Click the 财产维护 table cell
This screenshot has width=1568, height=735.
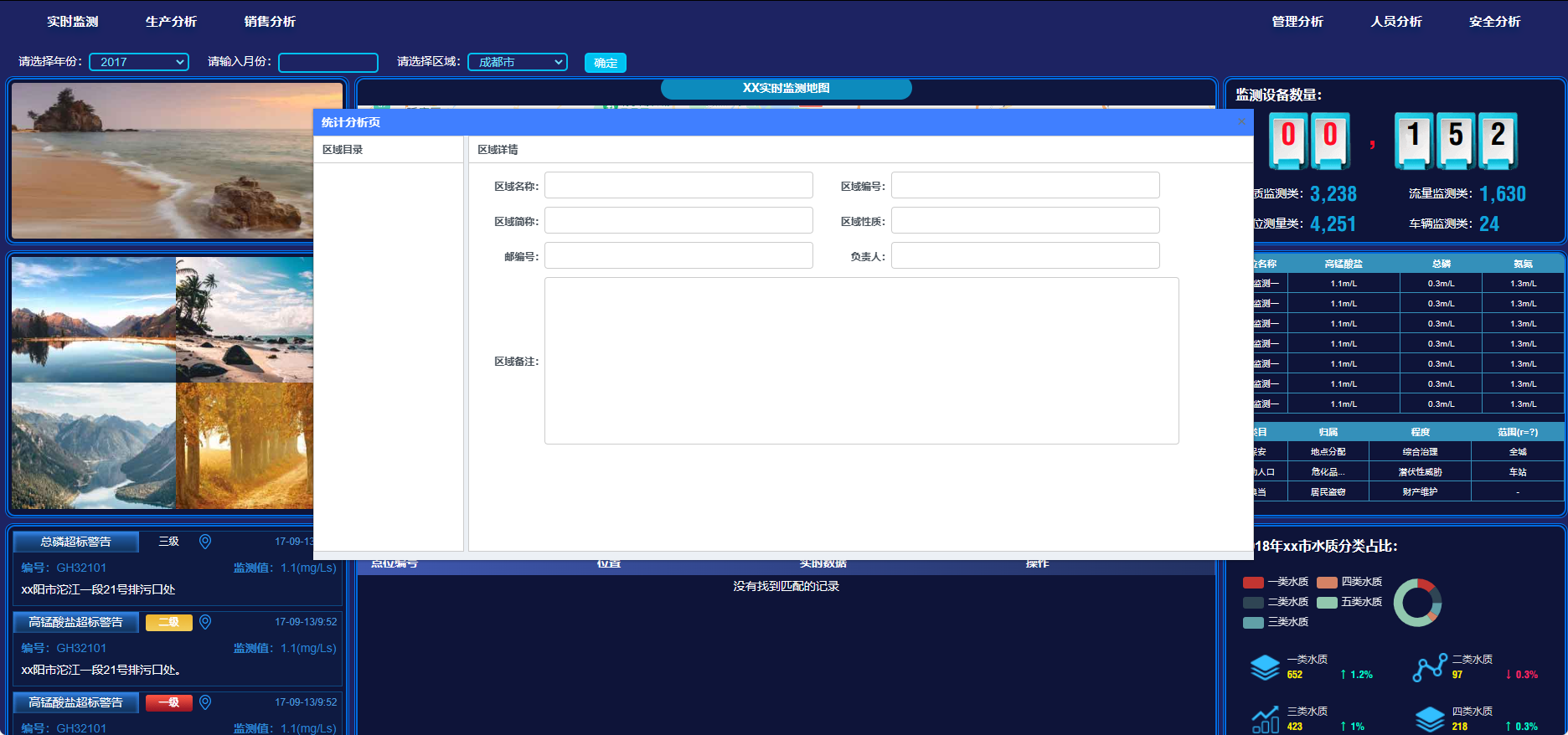click(x=1420, y=492)
